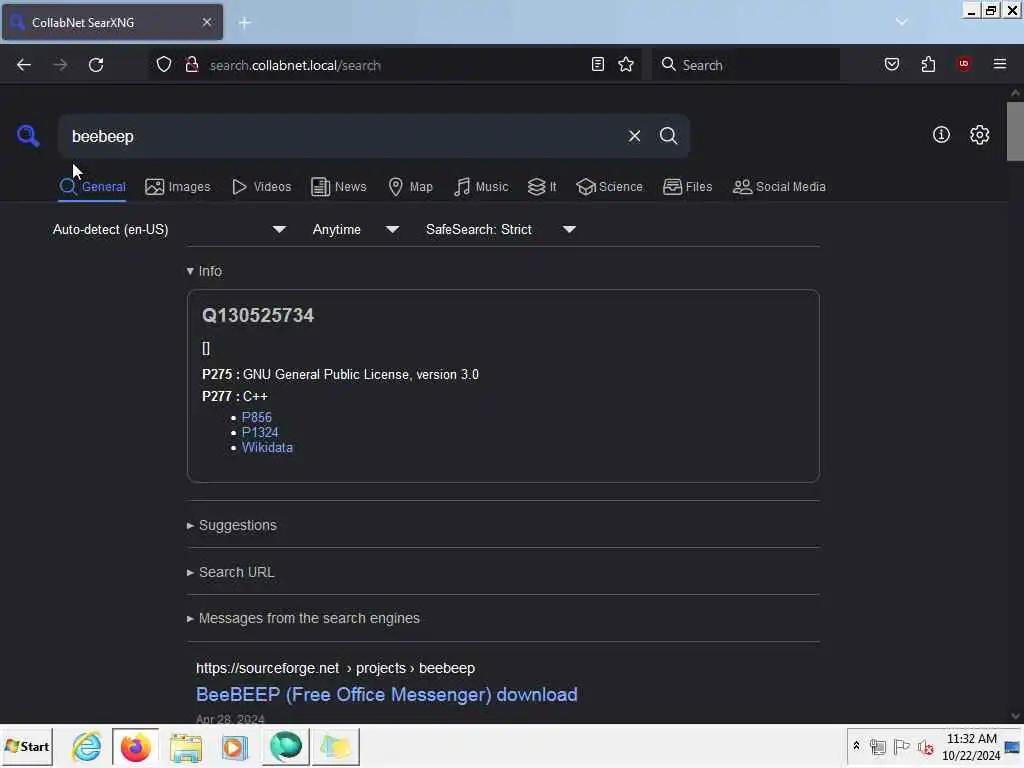This screenshot has height=768, width=1024.
Task: Open the P856 link
Action: point(257,417)
